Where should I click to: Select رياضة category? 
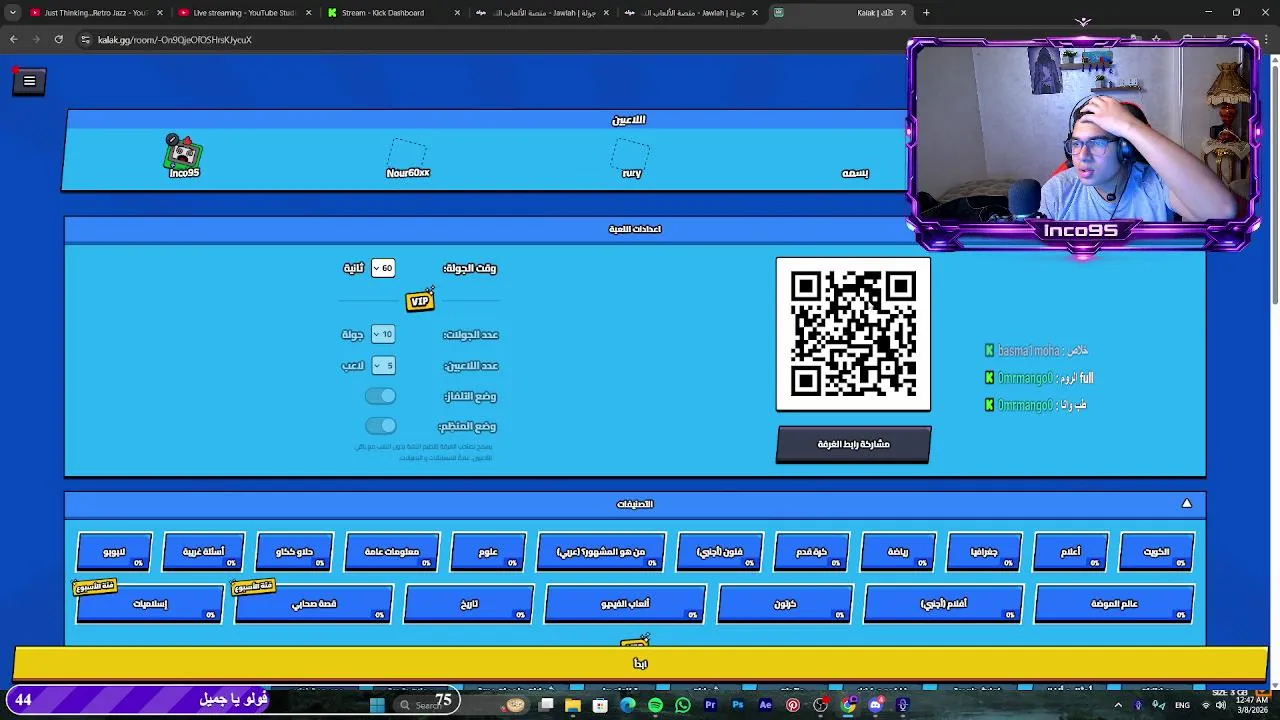(898, 552)
